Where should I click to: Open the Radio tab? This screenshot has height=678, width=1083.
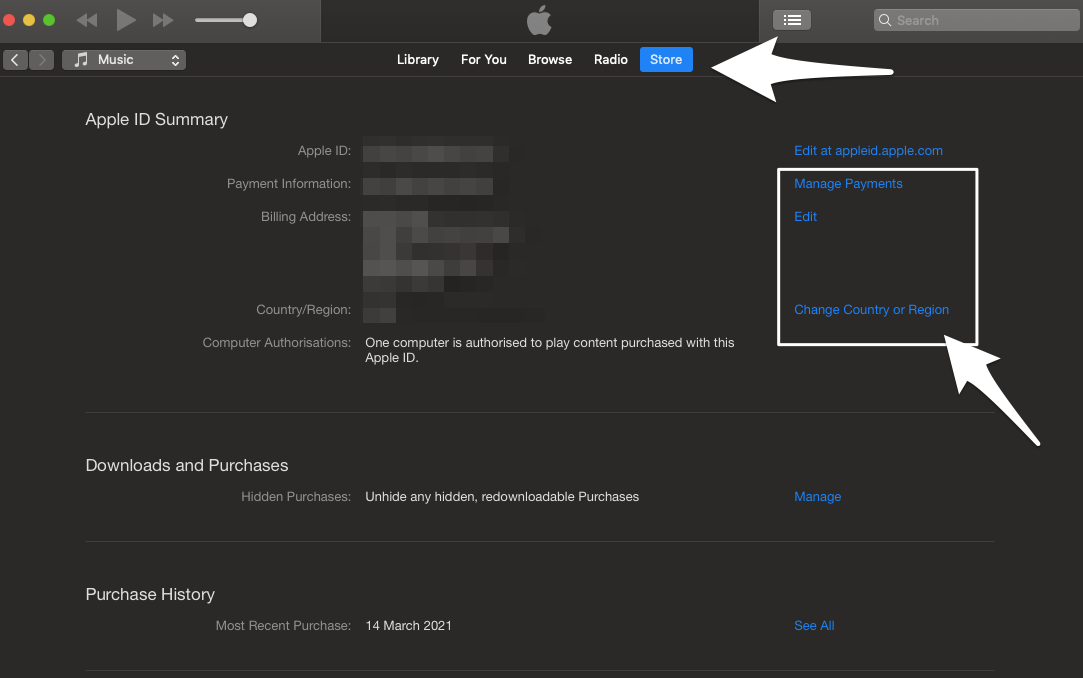[611, 59]
